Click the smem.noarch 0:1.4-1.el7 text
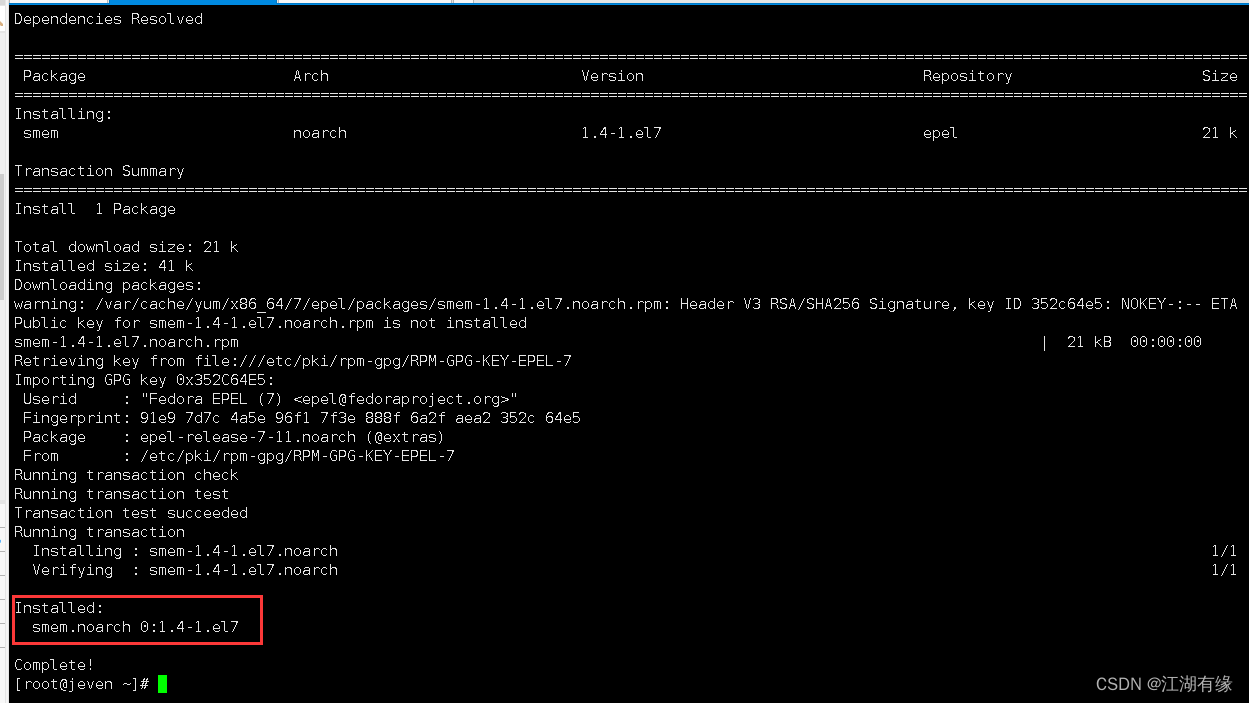The height and width of the screenshot is (703, 1249). [137, 627]
